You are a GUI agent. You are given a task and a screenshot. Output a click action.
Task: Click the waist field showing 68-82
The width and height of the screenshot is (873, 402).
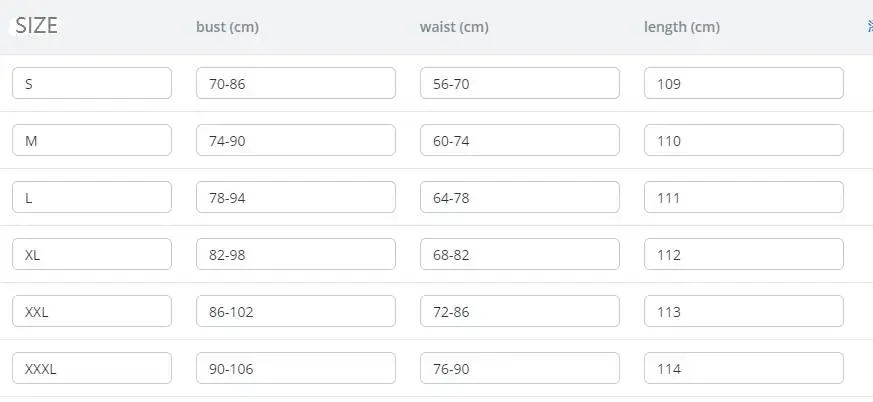click(520, 255)
